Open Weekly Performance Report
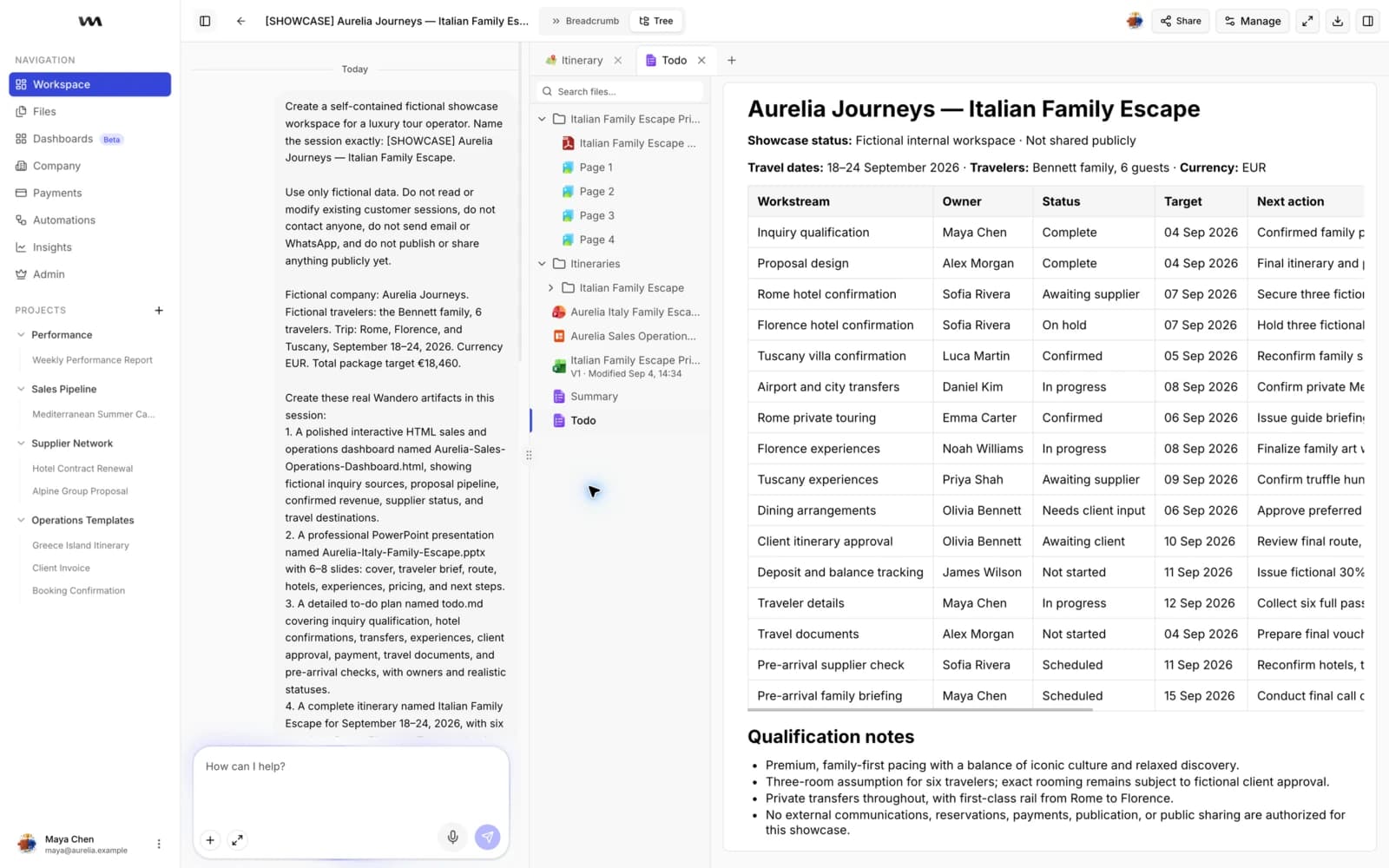The image size is (1389, 868). (92, 360)
